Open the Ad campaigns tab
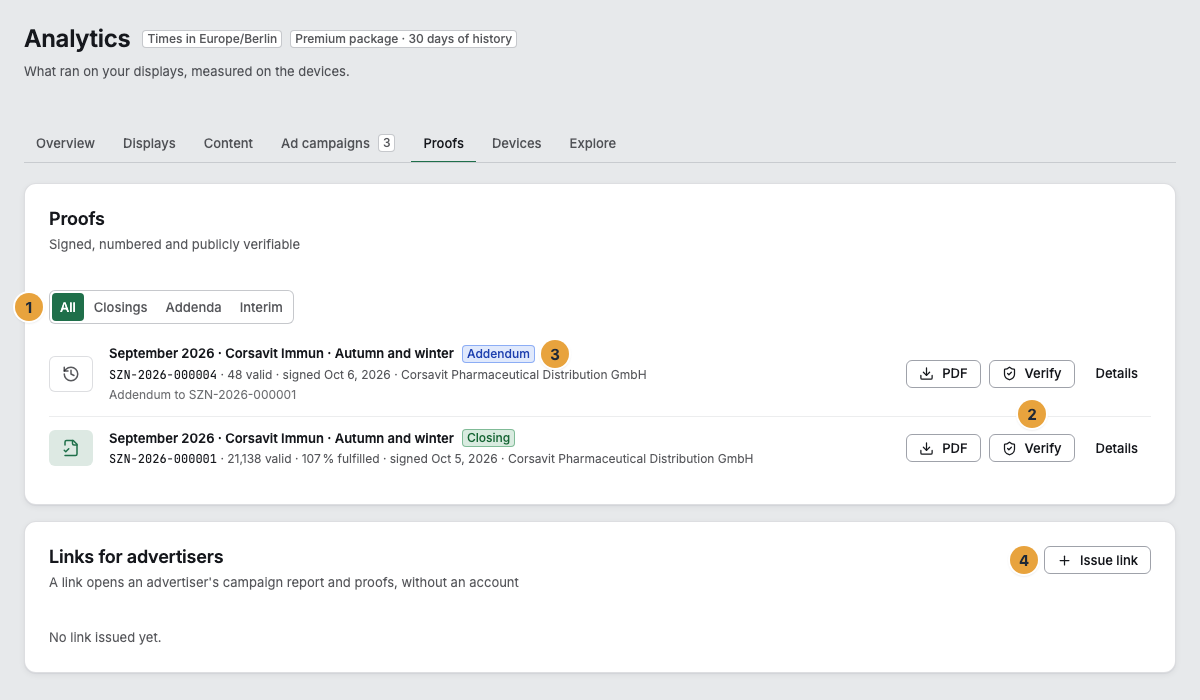The width and height of the screenshot is (1200, 700). click(338, 143)
